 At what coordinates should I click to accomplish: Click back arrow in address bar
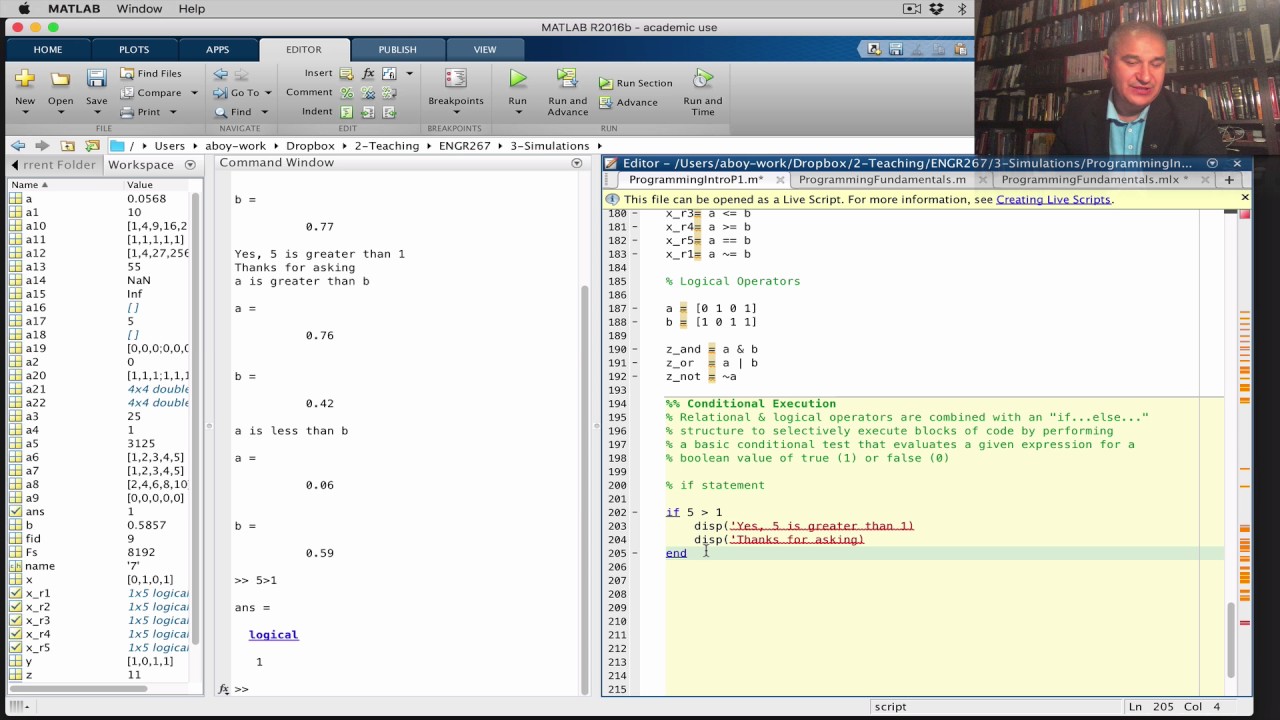tap(18, 146)
